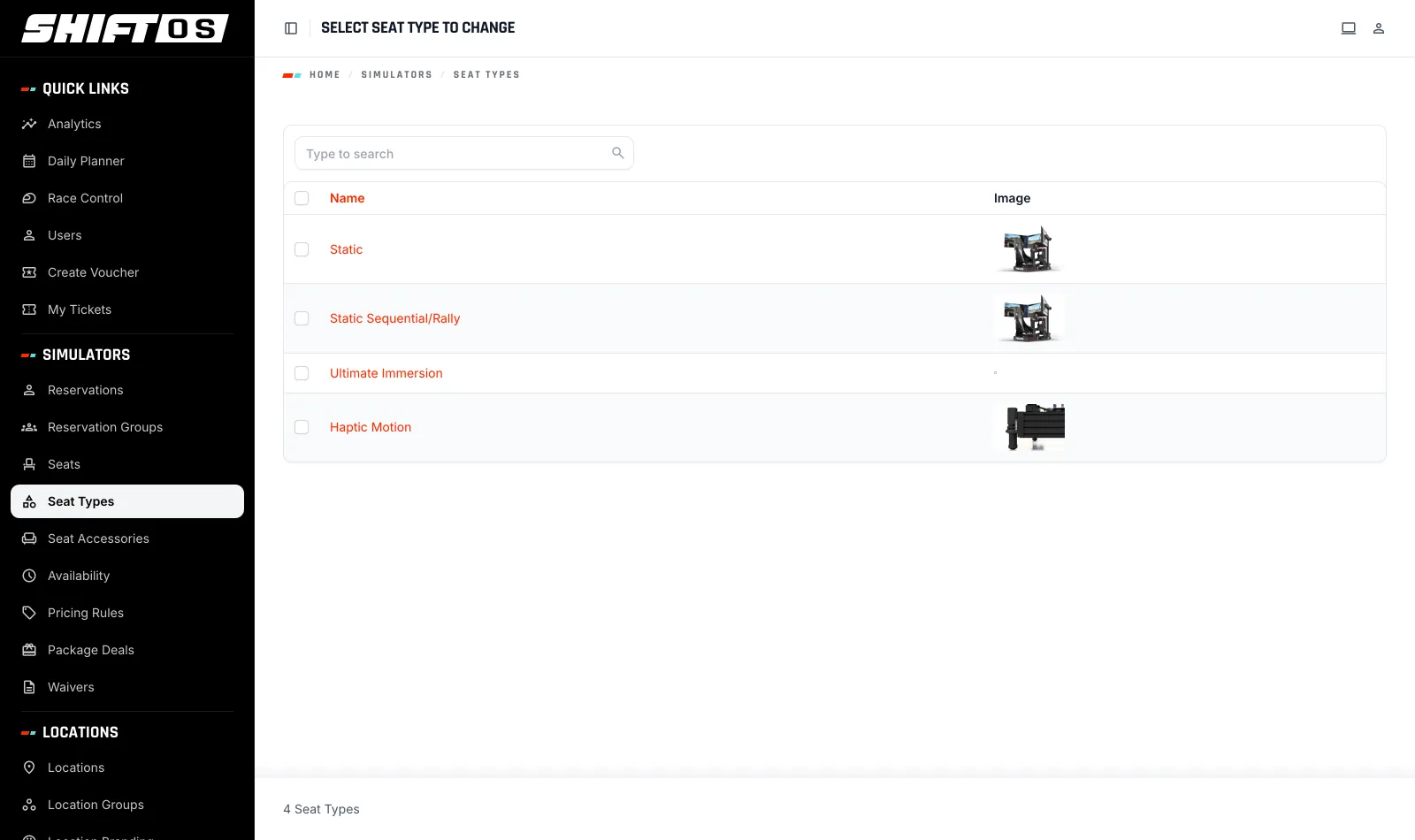
Task: Toggle the sidebar panel icon
Action: click(x=291, y=28)
